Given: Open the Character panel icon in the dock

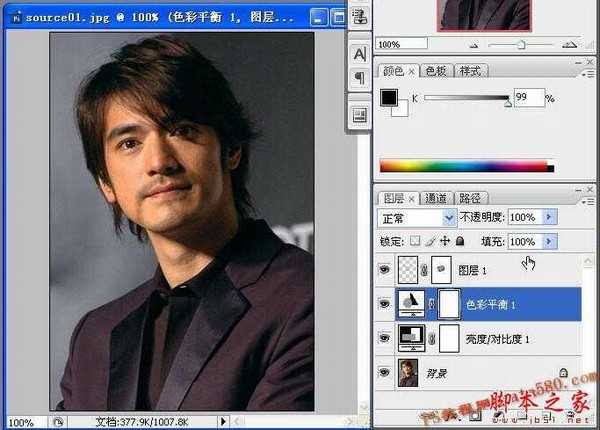Looking at the screenshot, I should click(359, 53).
